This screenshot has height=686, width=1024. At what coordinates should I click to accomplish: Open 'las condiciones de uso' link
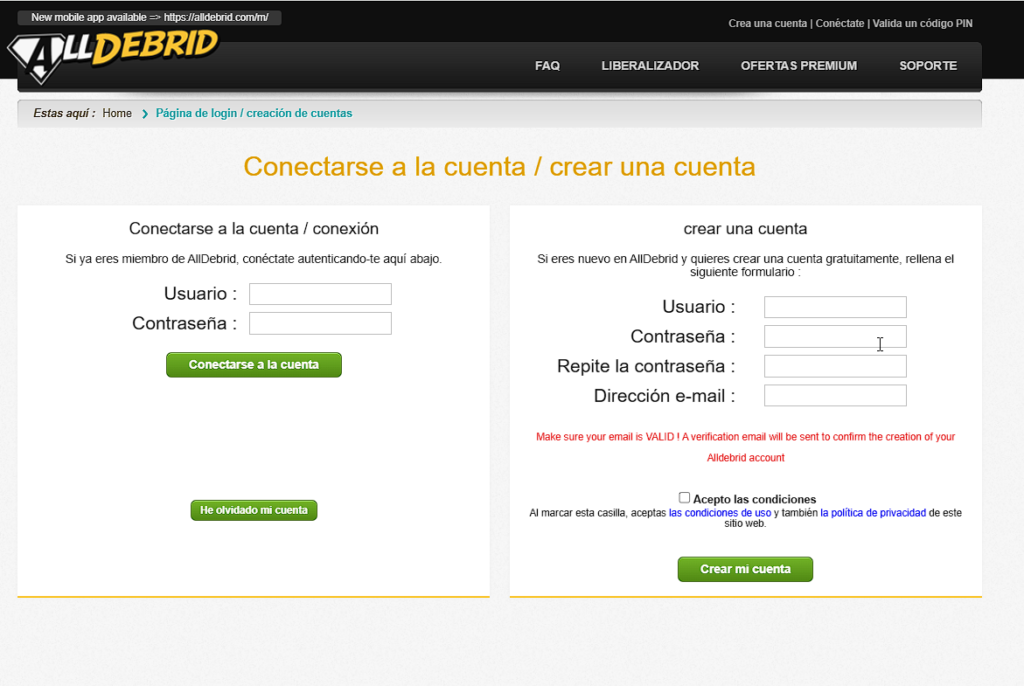click(x=720, y=513)
